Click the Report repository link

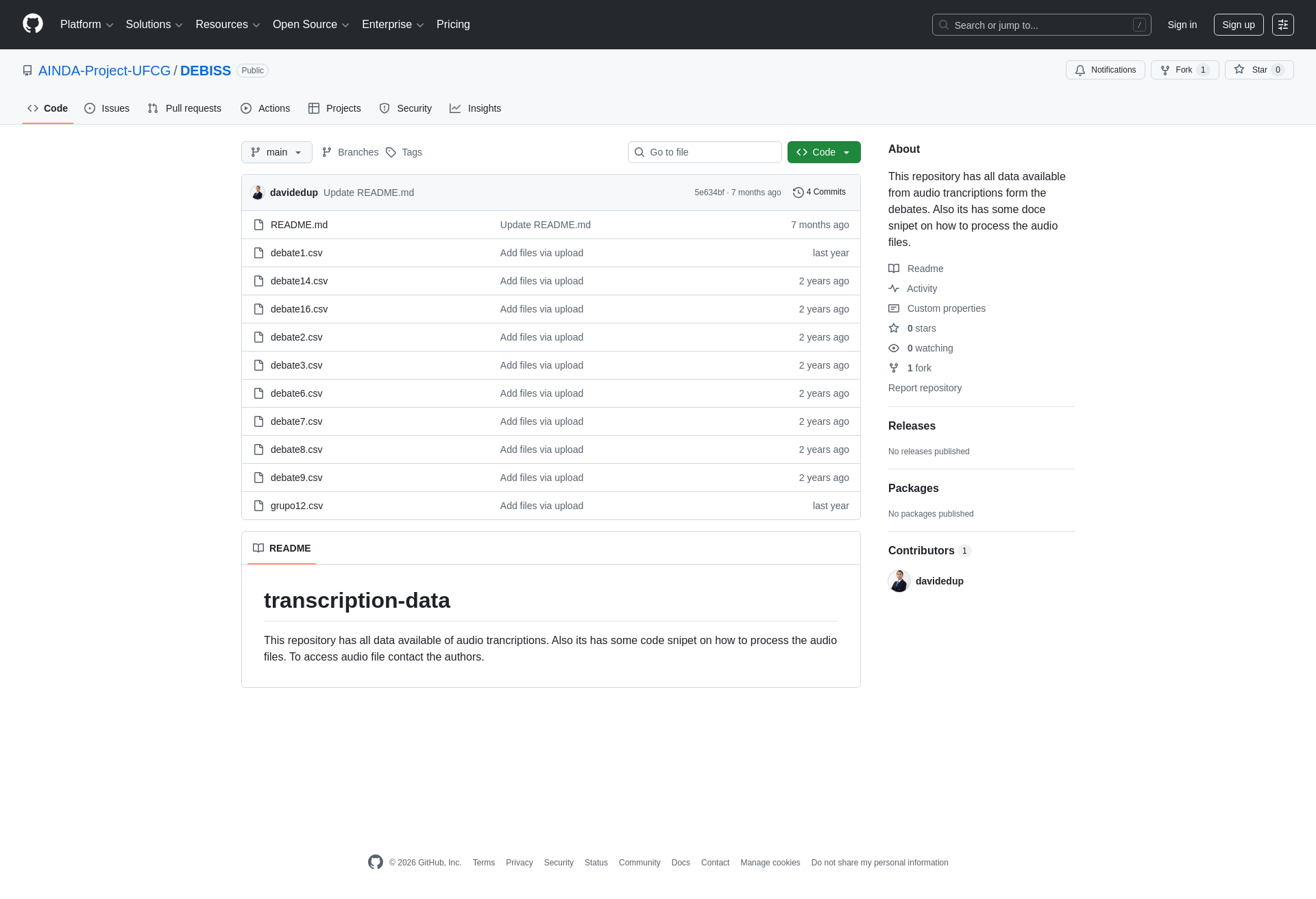925,388
